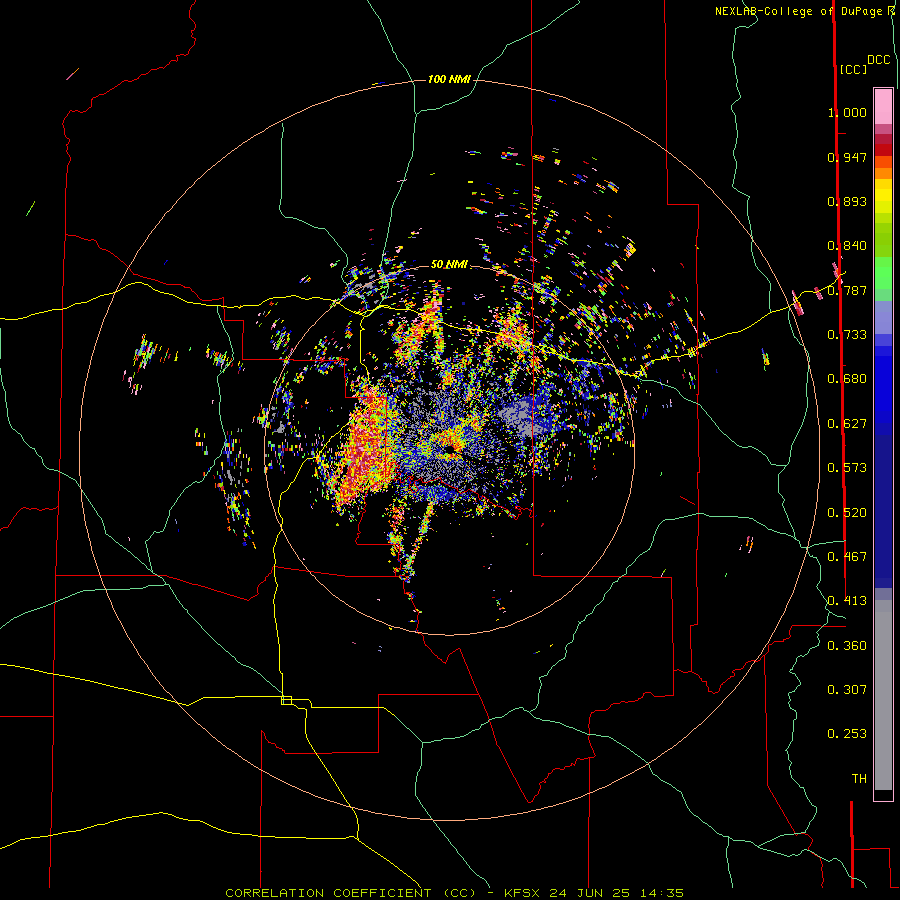
Task: Click the 0.733 scale value
Action: tap(847, 335)
